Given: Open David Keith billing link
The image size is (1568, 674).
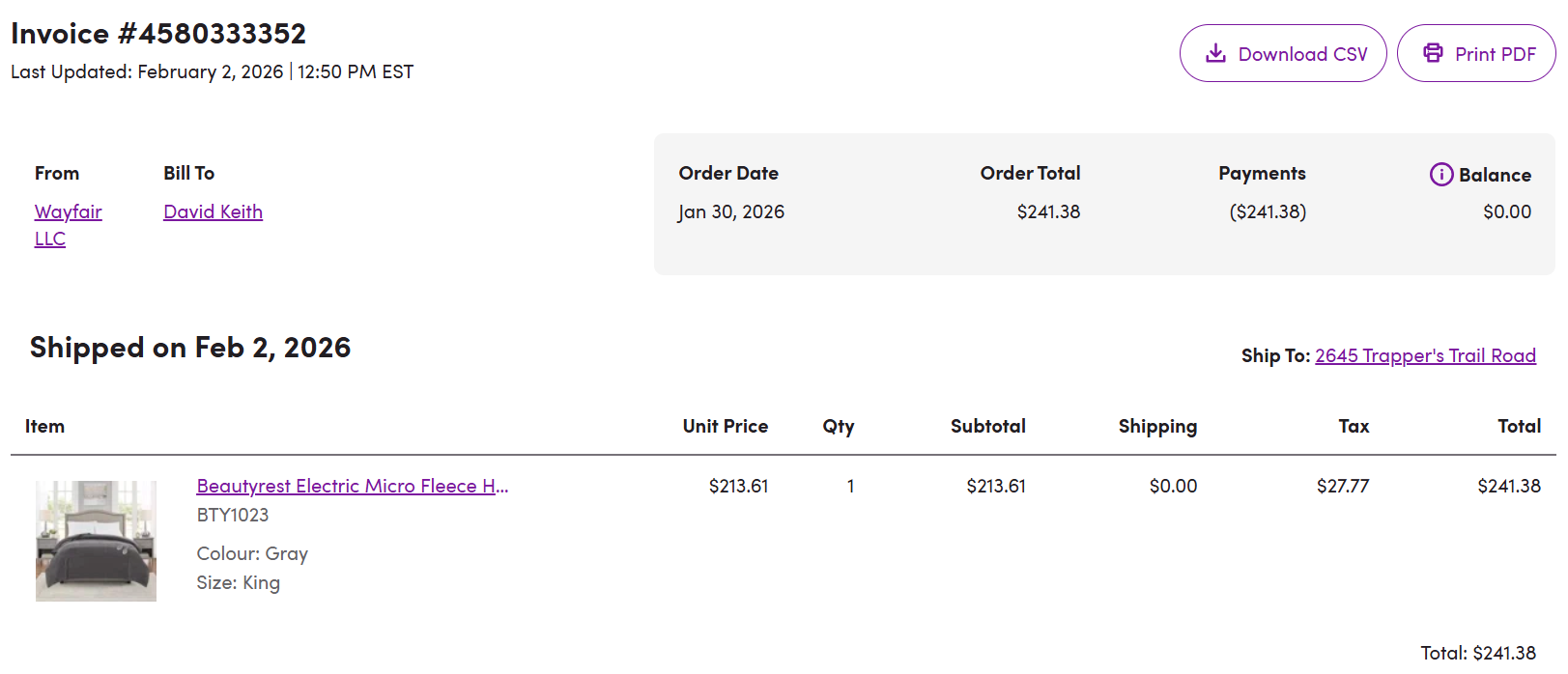Looking at the screenshot, I should pyautogui.click(x=213, y=211).
